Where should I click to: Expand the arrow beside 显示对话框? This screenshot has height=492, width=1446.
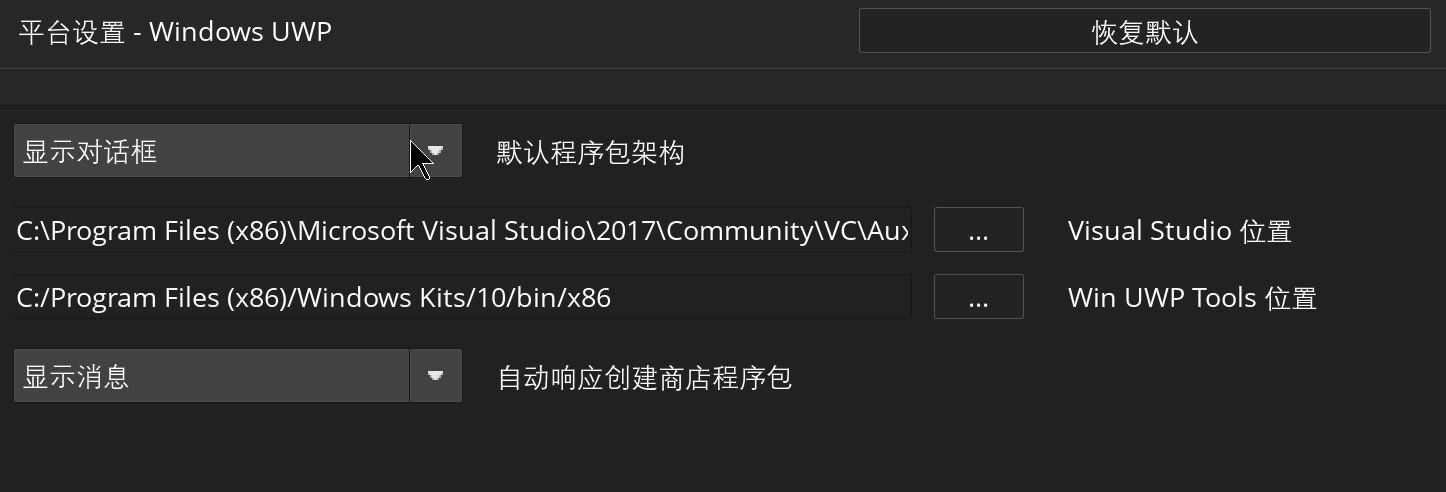click(x=436, y=151)
